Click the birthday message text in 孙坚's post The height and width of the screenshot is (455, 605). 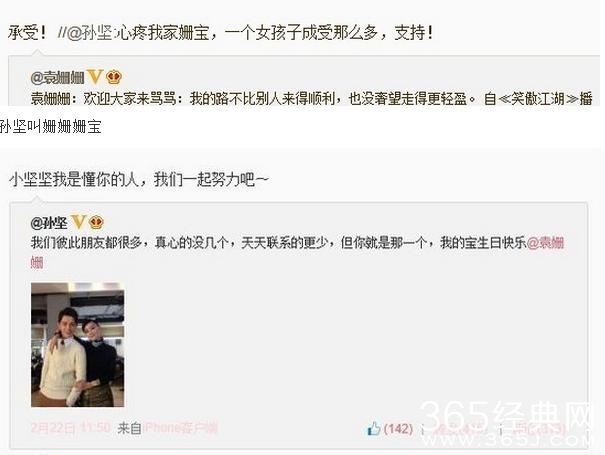click(x=278, y=243)
